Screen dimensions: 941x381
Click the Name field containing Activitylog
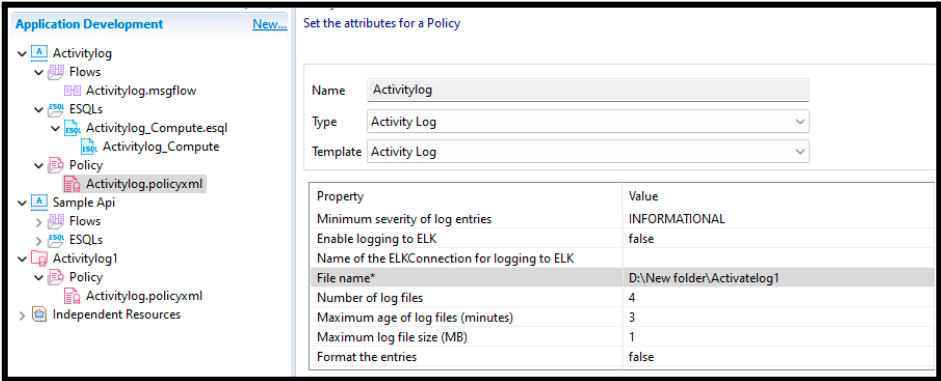(x=588, y=90)
